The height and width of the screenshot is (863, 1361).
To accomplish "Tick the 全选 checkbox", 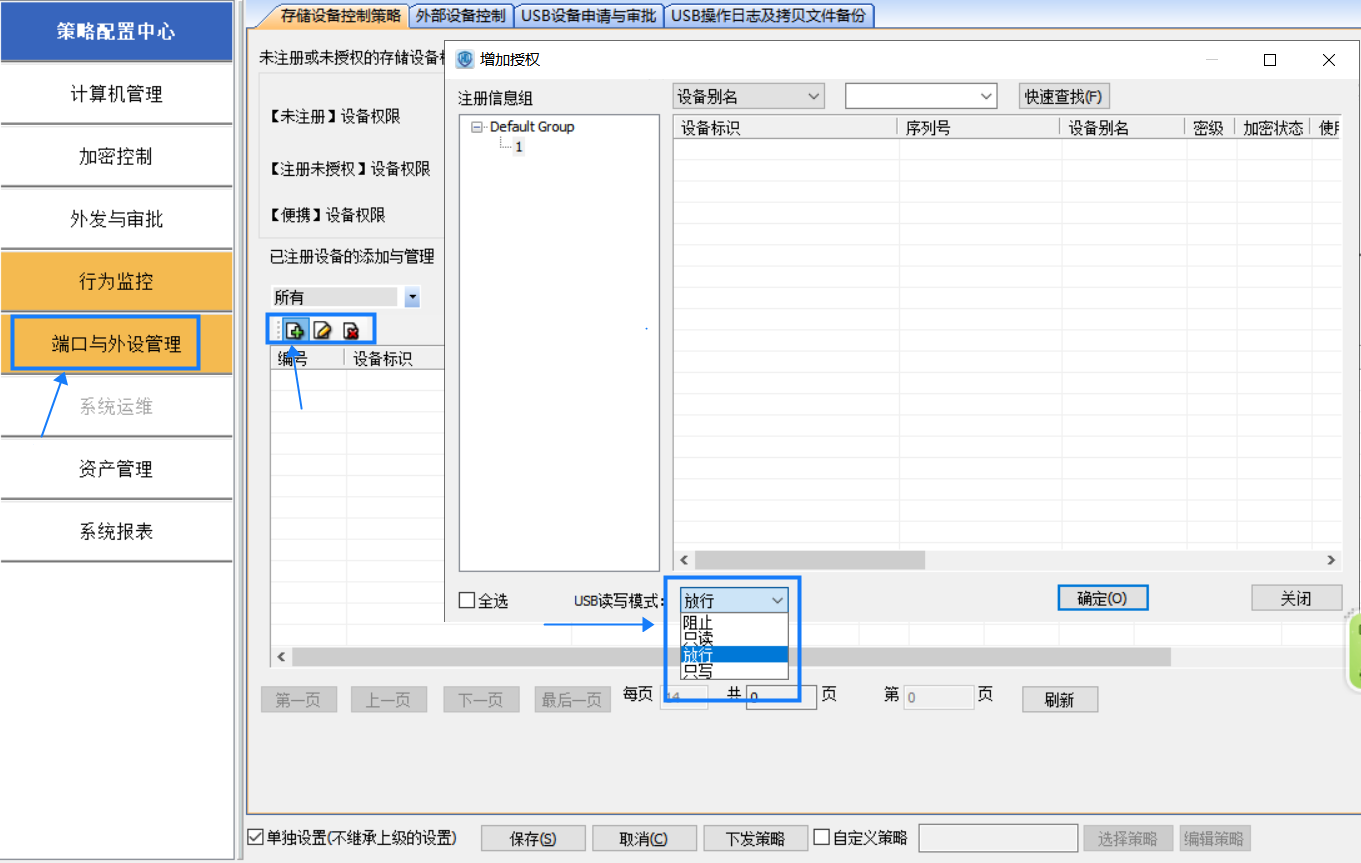I will pyautogui.click(x=466, y=600).
